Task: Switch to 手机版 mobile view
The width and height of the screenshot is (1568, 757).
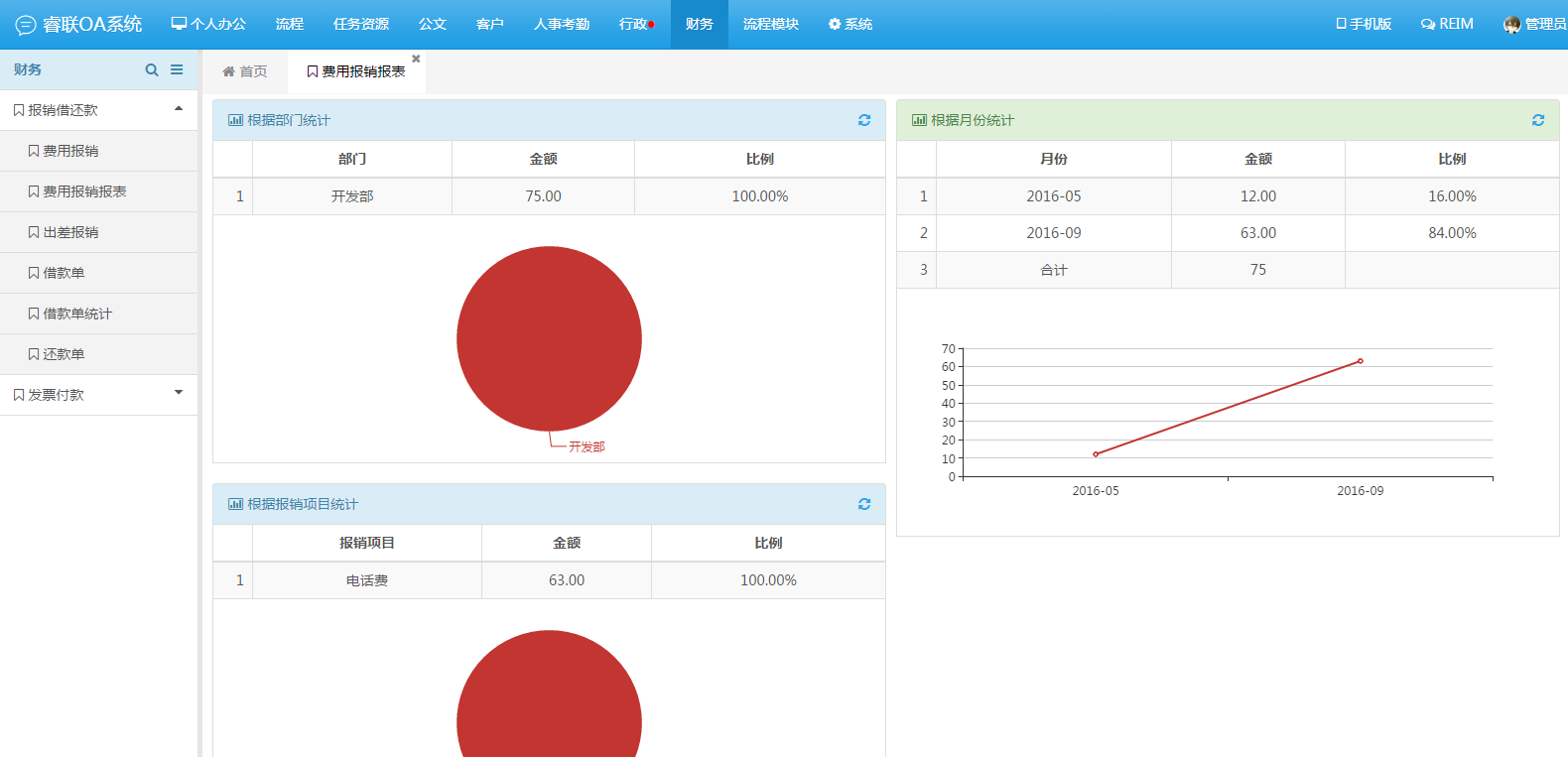Action: click(1364, 24)
